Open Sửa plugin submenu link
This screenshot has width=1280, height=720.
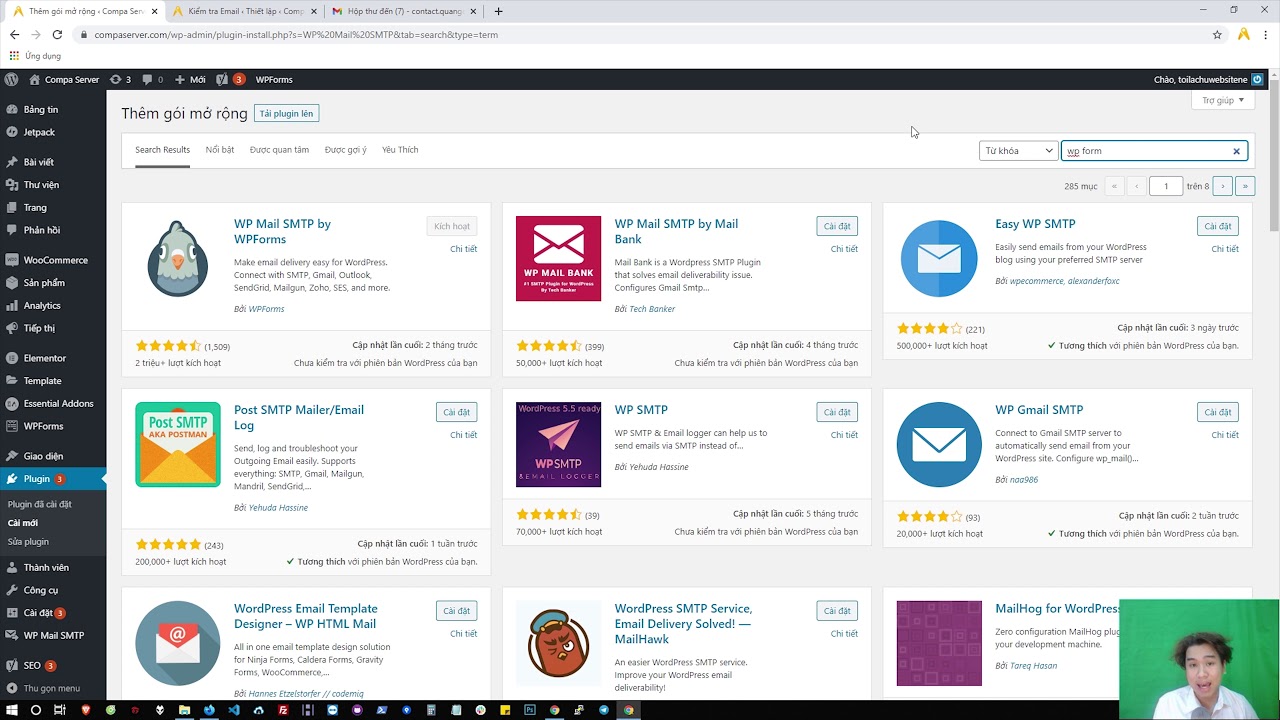(x=28, y=541)
